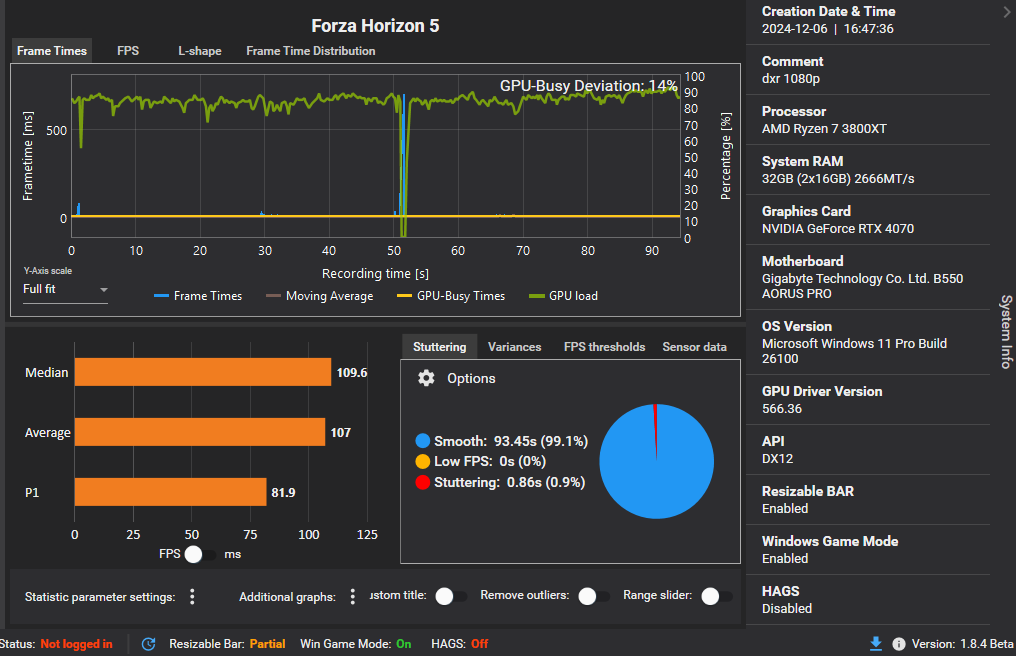Screen dimensions: 1016x656
Task: Click 'AMD Ryzen 7 3800XT' processor value
Action: click(824, 128)
